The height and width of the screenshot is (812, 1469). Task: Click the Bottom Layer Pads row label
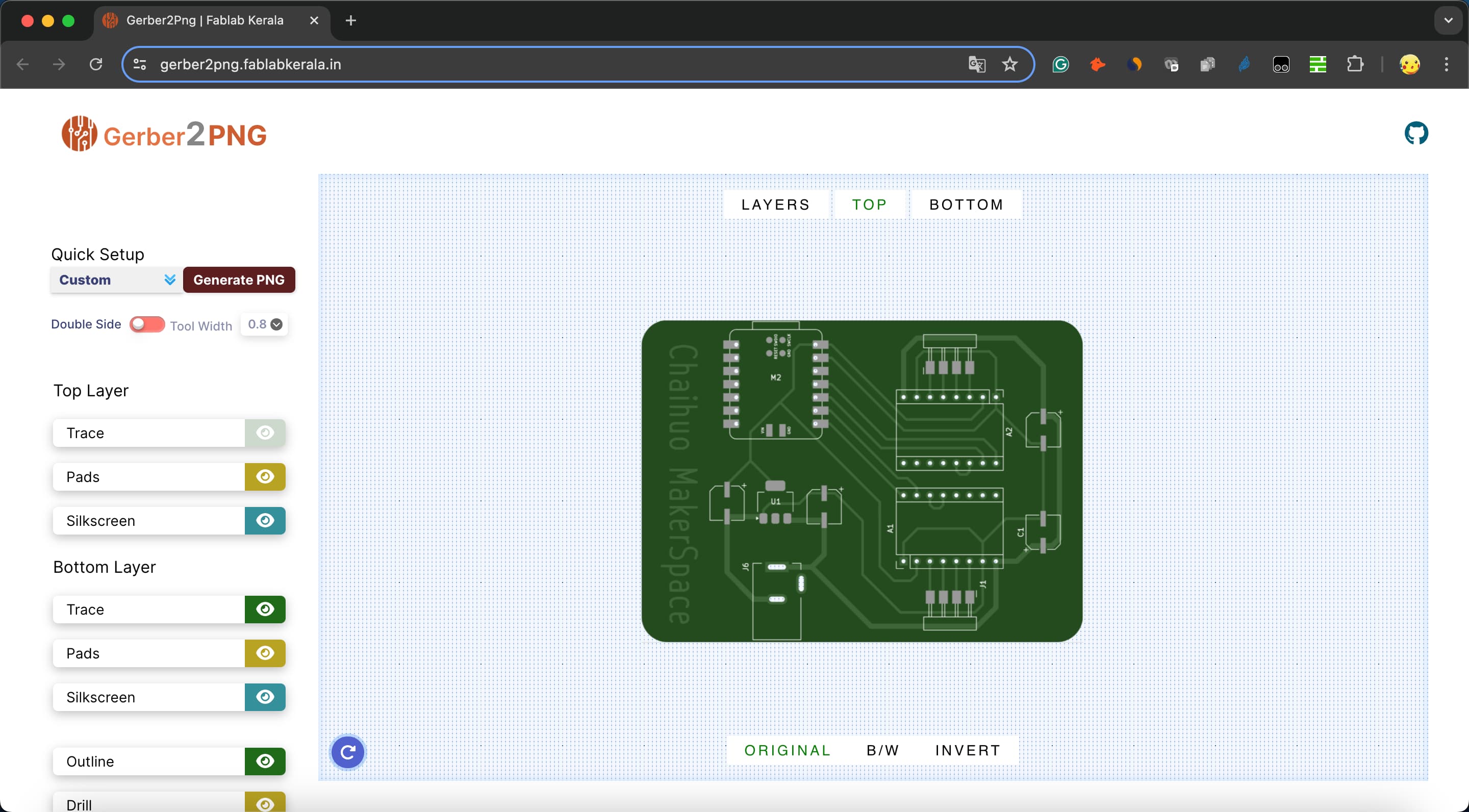coord(83,653)
